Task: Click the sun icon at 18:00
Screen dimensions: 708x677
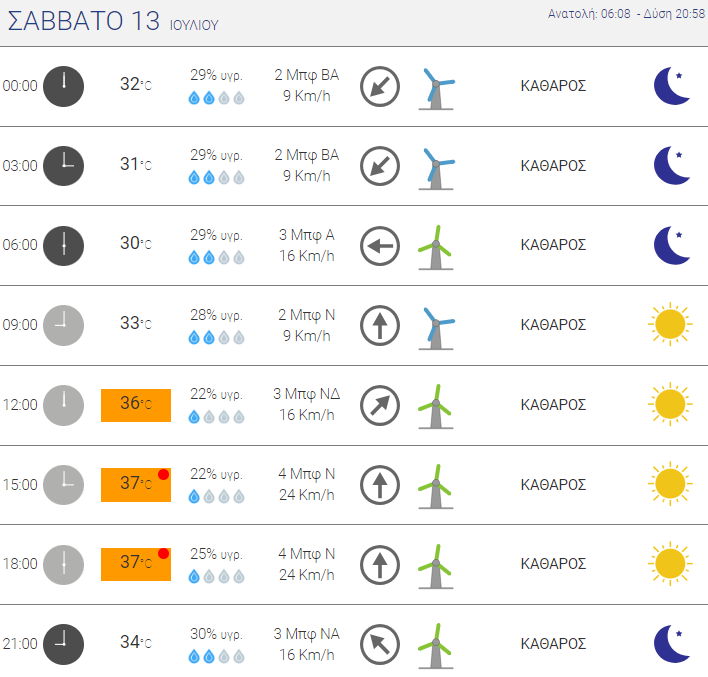Action: [670, 564]
